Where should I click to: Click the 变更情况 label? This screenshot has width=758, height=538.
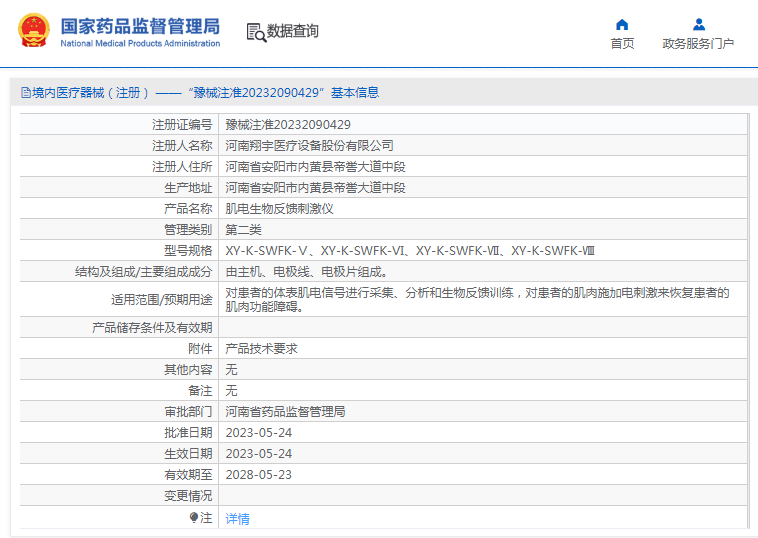188,496
